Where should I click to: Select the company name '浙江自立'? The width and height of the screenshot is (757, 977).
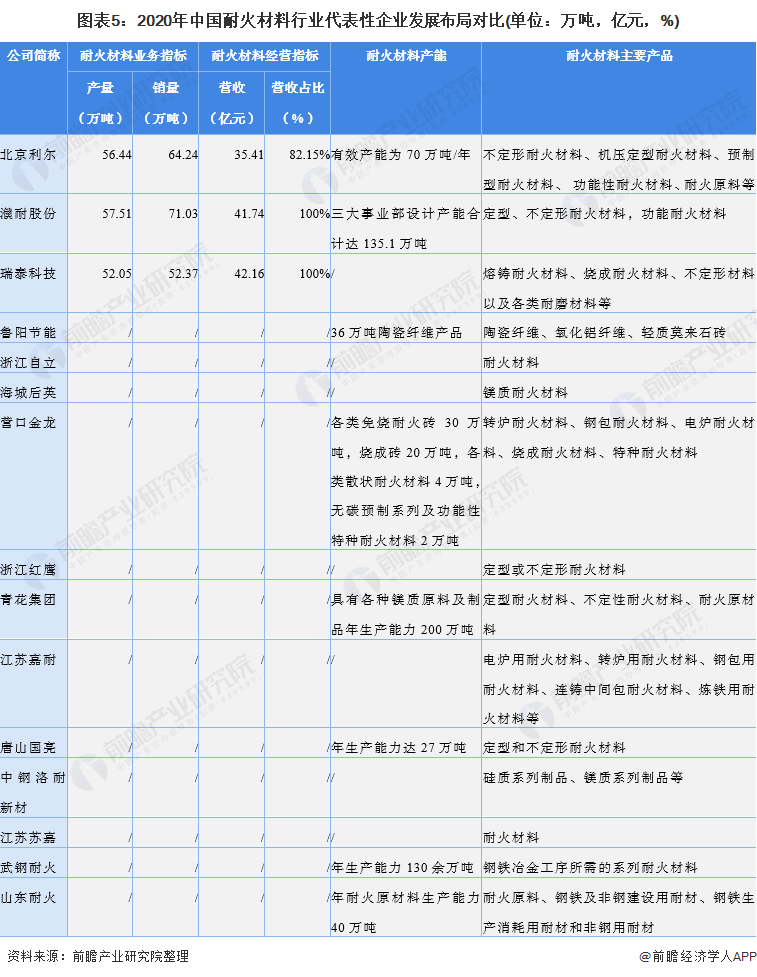point(28,363)
